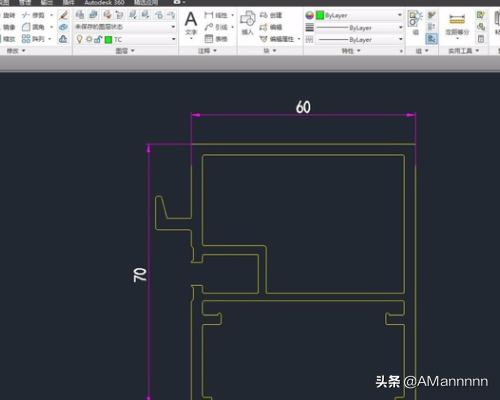This screenshot has width=500, height=400.
Task: Toggle the TC layer freeze sun icon
Action: pyautogui.click(x=89, y=39)
